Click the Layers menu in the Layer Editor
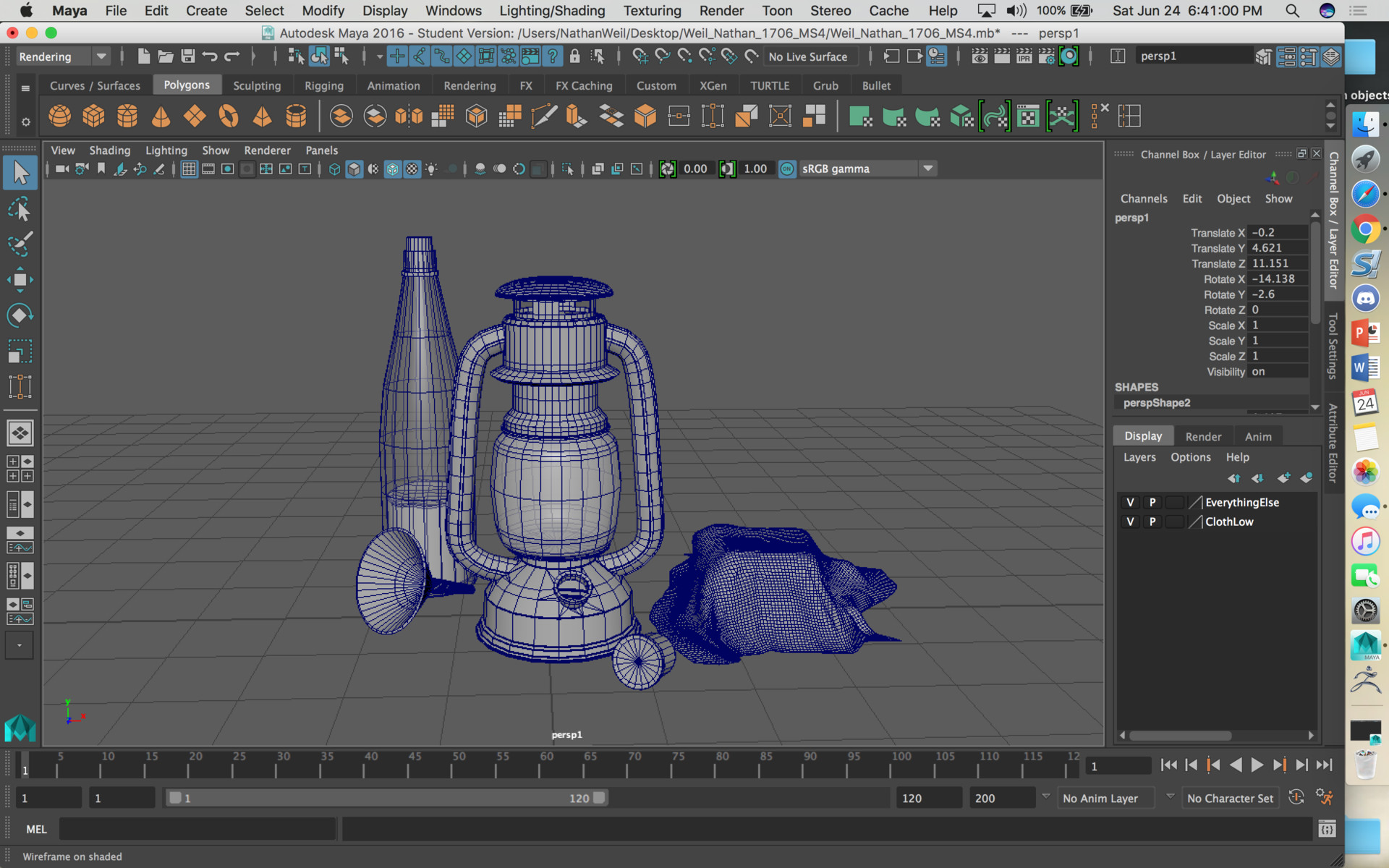Image resolution: width=1389 pixels, height=868 pixels. click(x=1139, y=457)
